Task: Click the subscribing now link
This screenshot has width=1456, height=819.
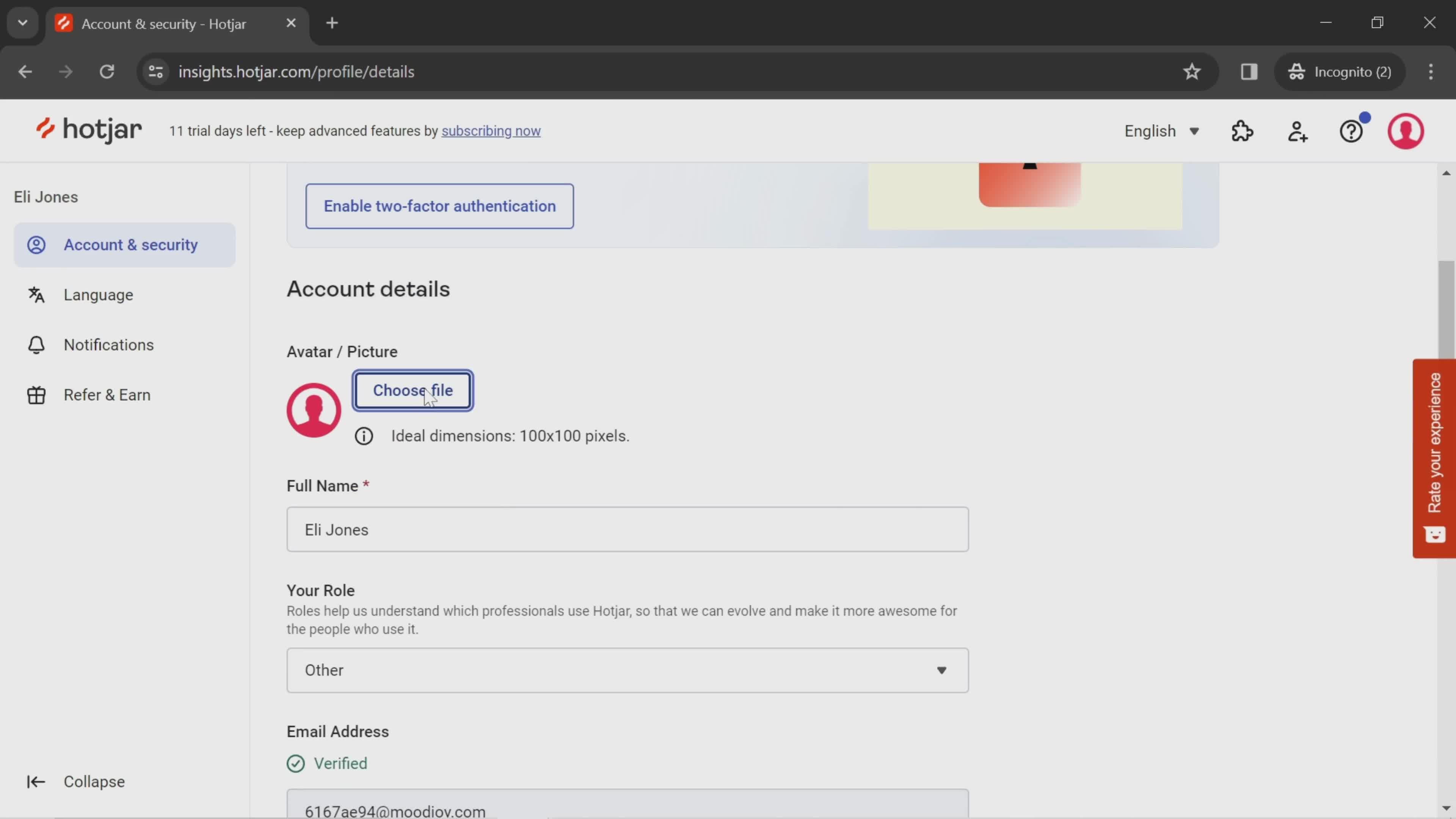Action: coord(491,131)
